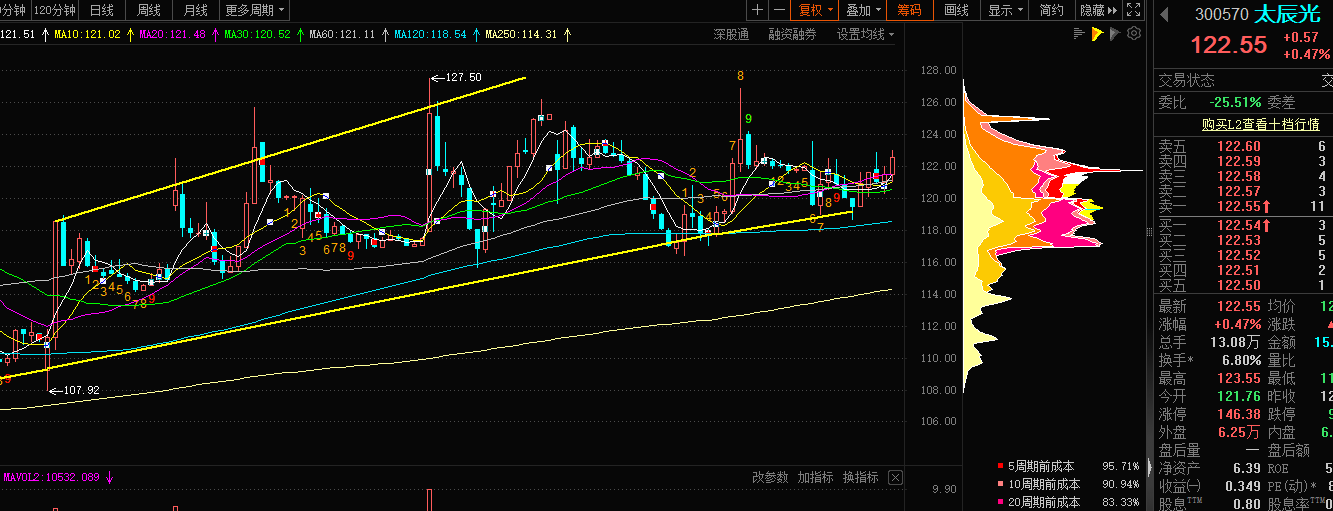The image size is (1333, 511).
Task: Click the MA30 up-arrow indicator
Action: [x=300, y=34]
